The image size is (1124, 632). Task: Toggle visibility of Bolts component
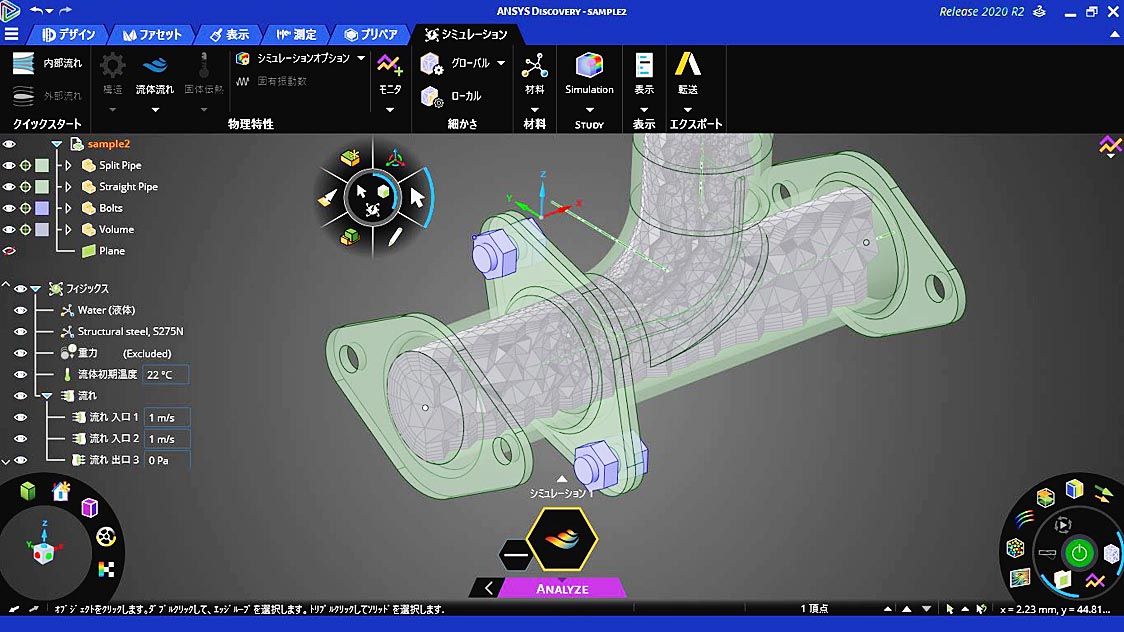(9, 208)
